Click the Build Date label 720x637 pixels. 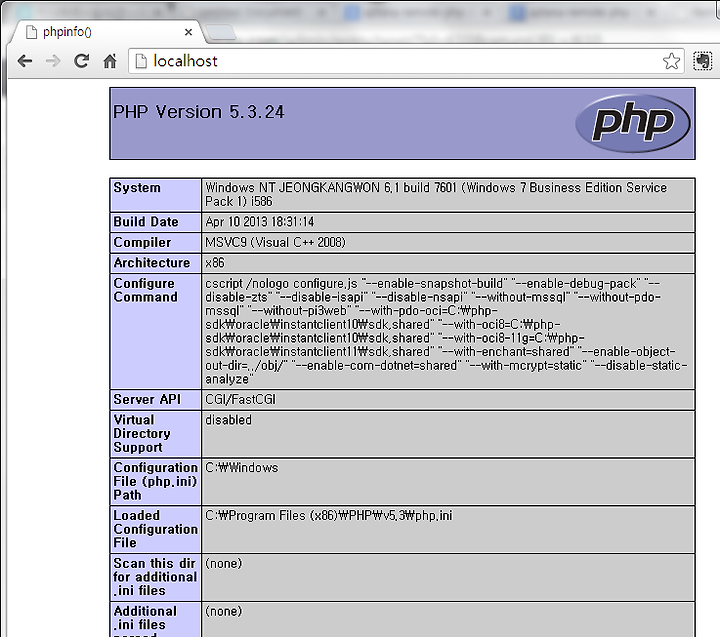[x=146, y=222]
